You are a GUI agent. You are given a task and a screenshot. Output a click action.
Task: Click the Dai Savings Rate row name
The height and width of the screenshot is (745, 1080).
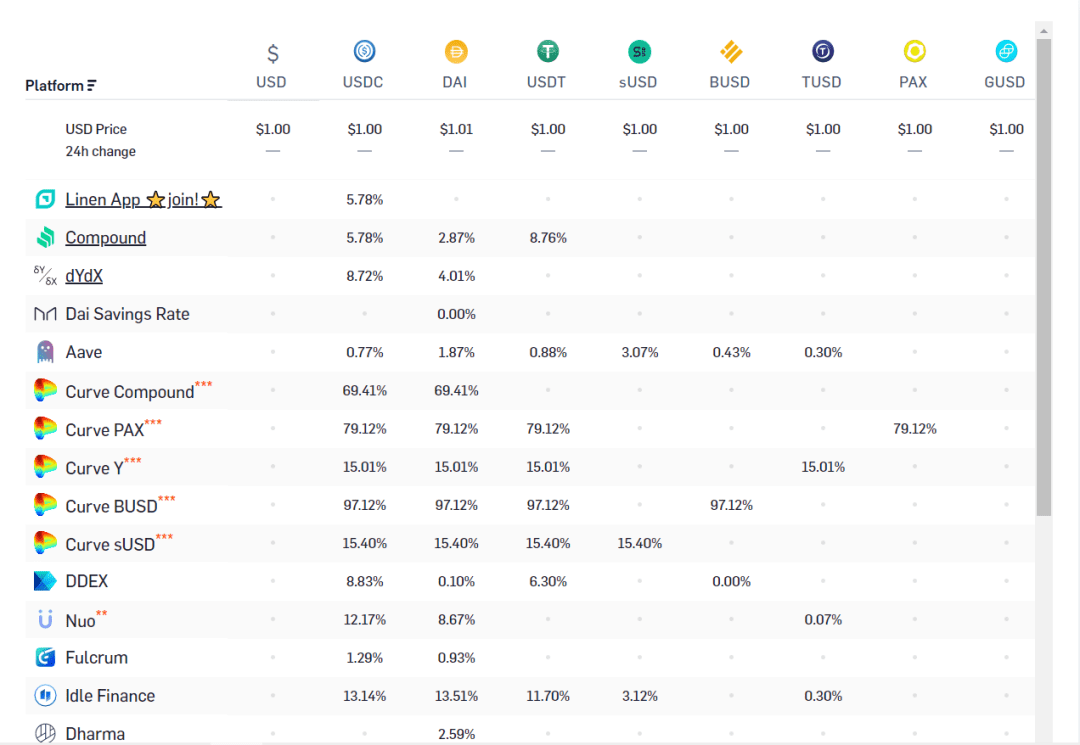tap(127, 314)
